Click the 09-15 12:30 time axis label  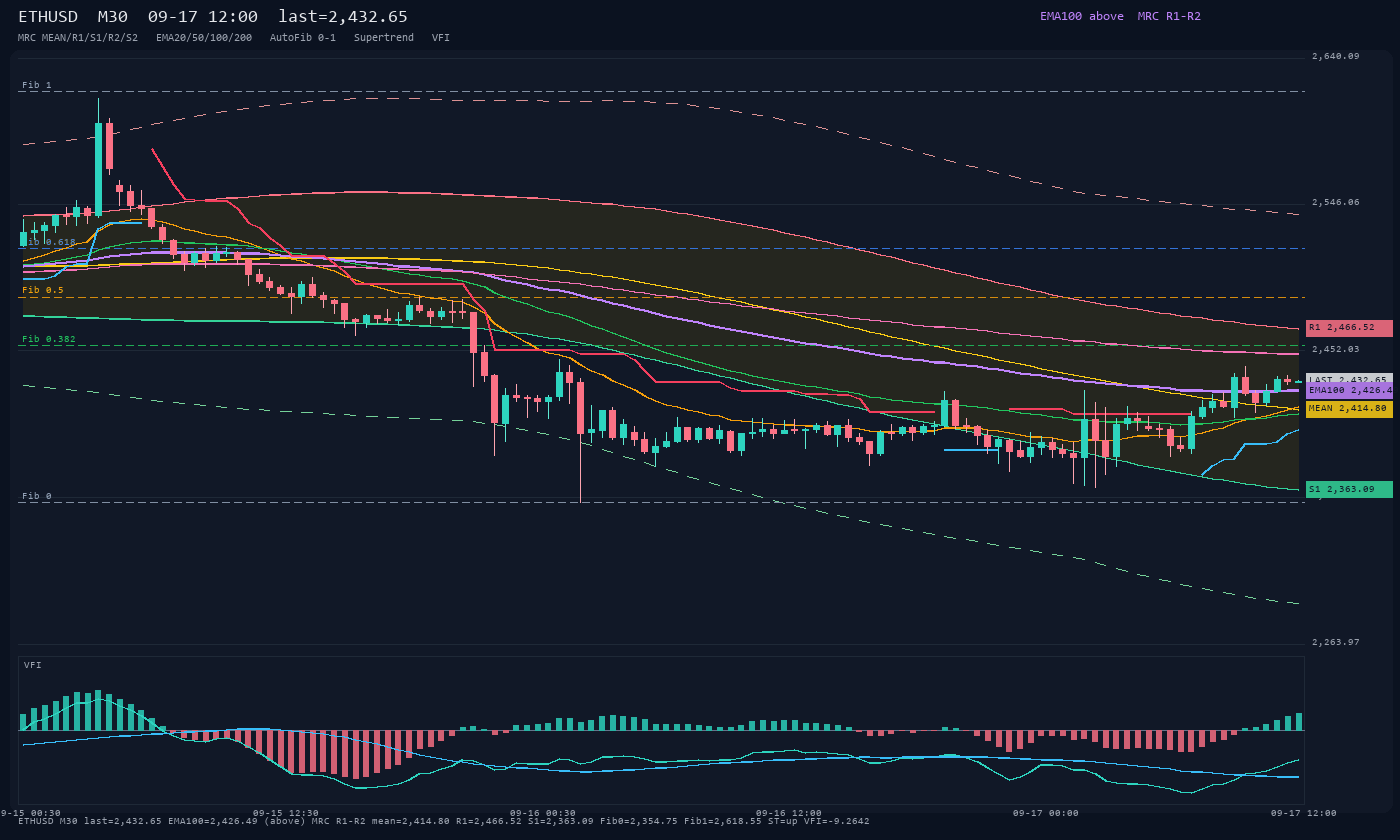(x=286, y=813)
